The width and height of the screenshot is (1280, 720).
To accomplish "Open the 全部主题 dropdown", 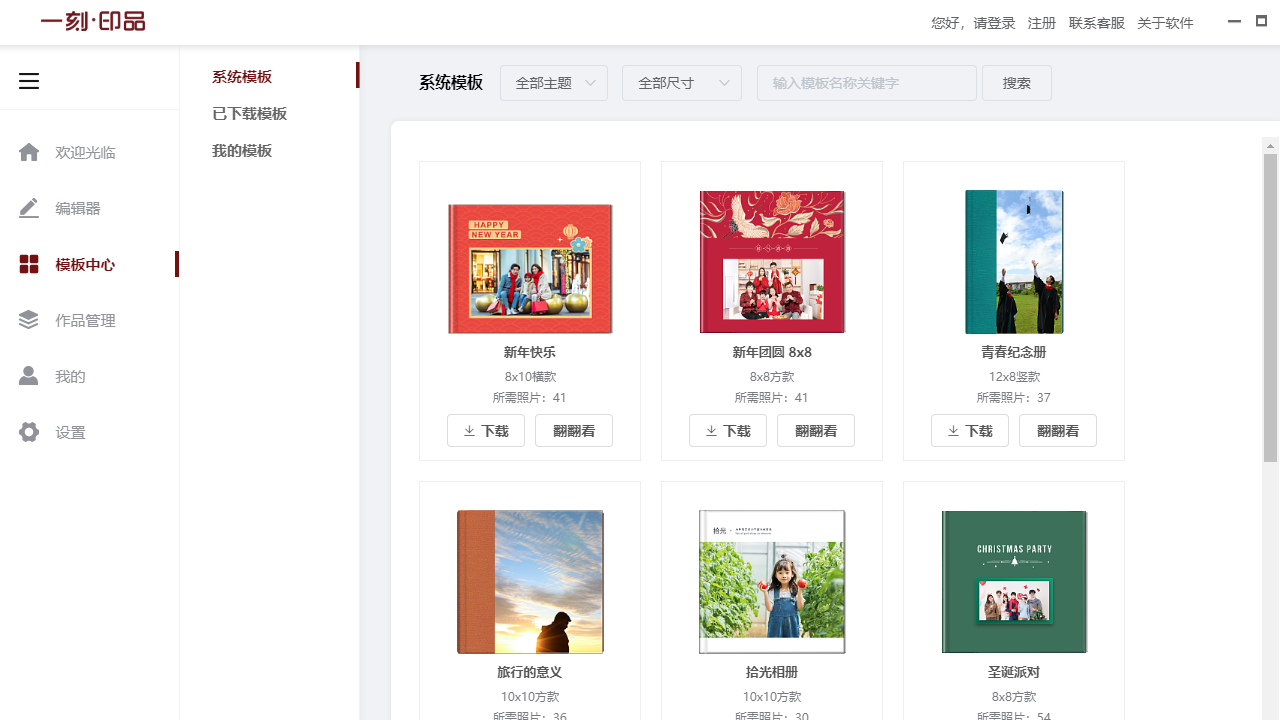I will 554,83.
